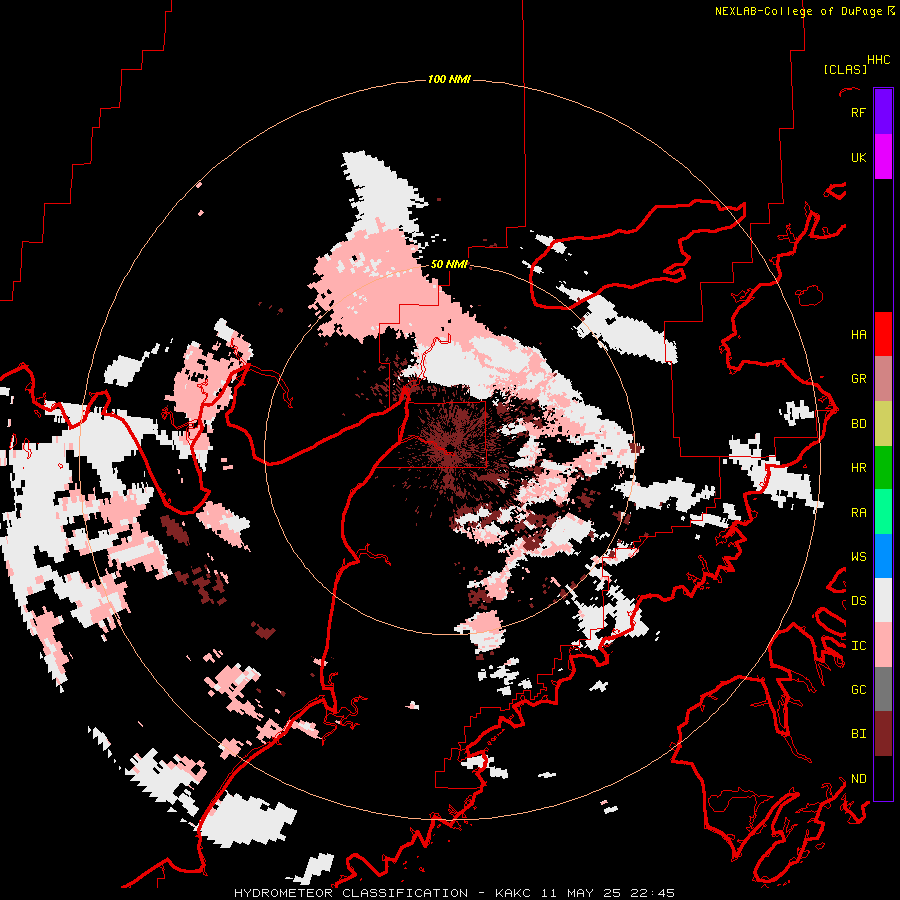The image size is (900, 900).
Task: Click the DS white legend swatch
Action: [x=883, y=600]
